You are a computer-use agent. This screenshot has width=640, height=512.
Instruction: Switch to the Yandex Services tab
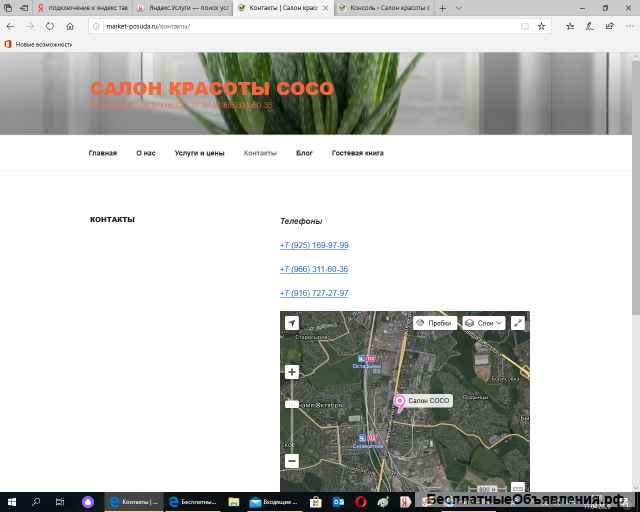pos(182,8)
